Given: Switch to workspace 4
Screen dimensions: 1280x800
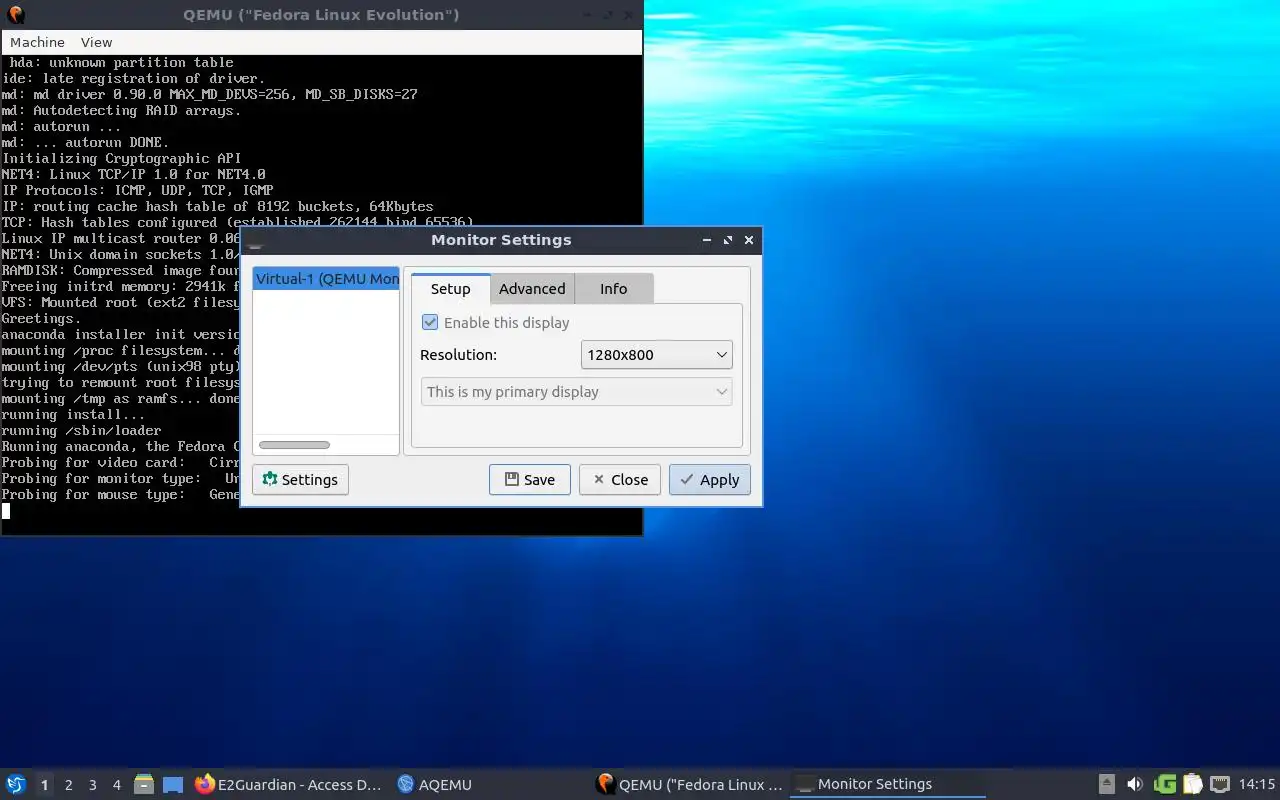Looking at the screenshot, I should [116, 785].
